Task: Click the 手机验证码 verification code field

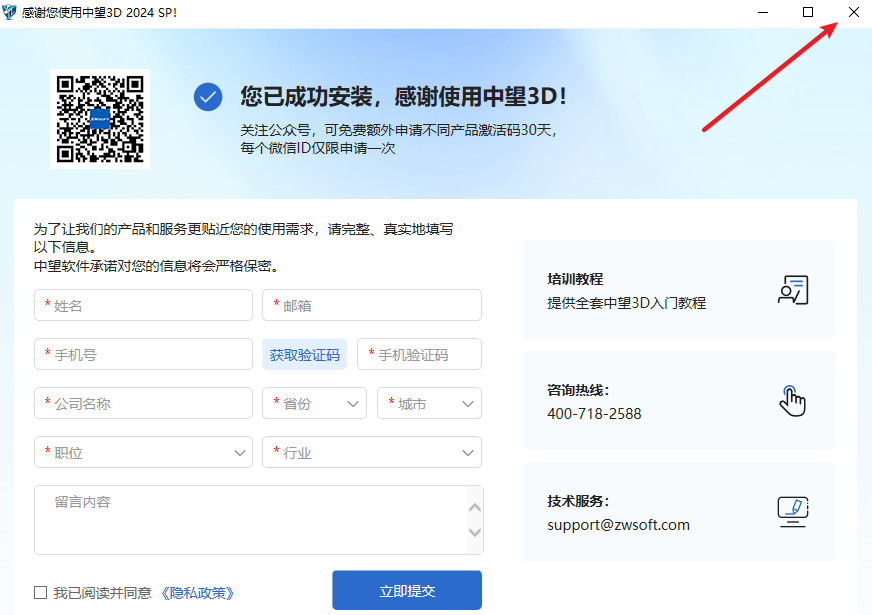Action: point(419,354)
